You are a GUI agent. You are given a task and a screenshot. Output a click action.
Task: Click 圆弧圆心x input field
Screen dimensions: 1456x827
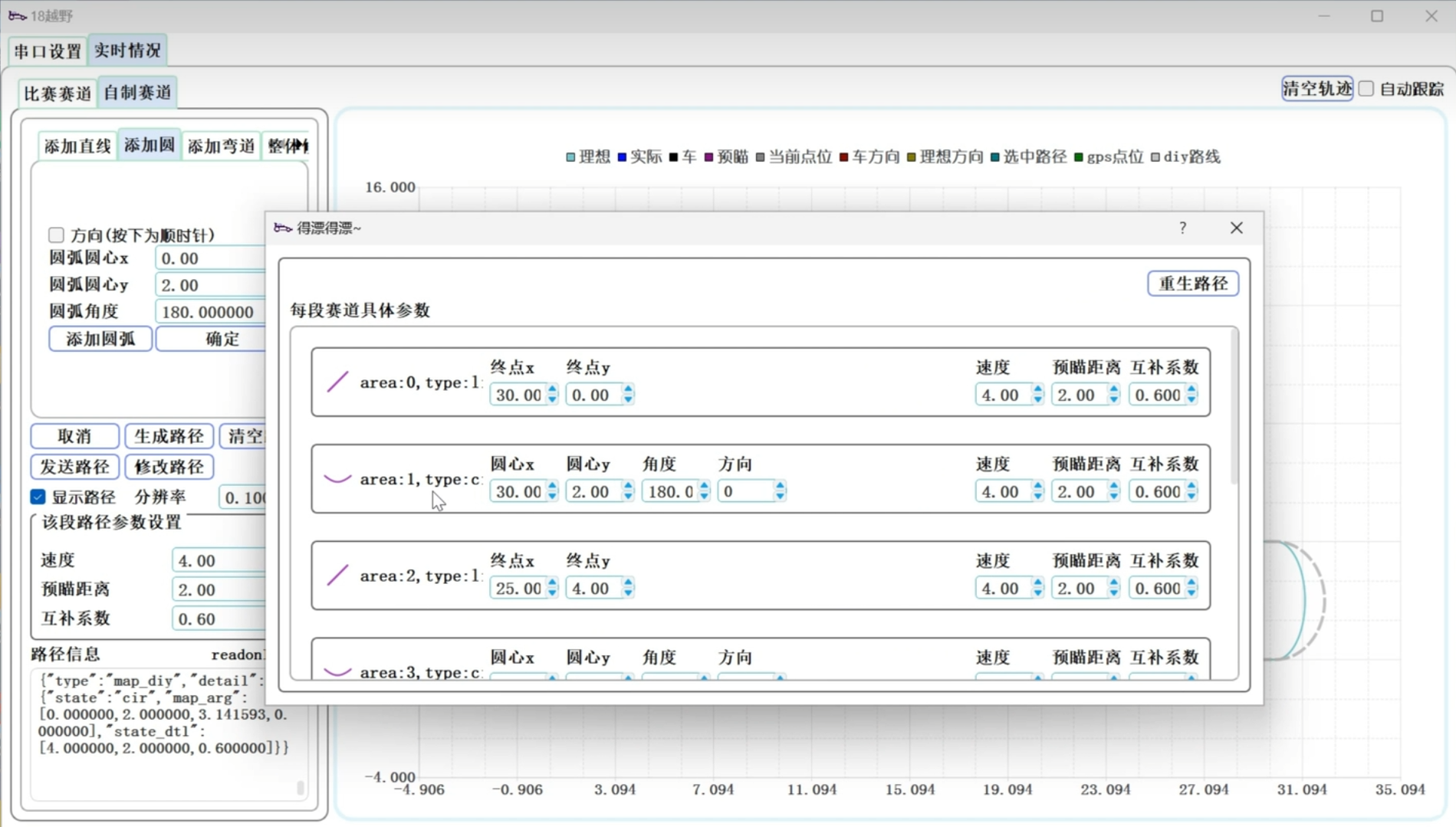tap(210, 258)
